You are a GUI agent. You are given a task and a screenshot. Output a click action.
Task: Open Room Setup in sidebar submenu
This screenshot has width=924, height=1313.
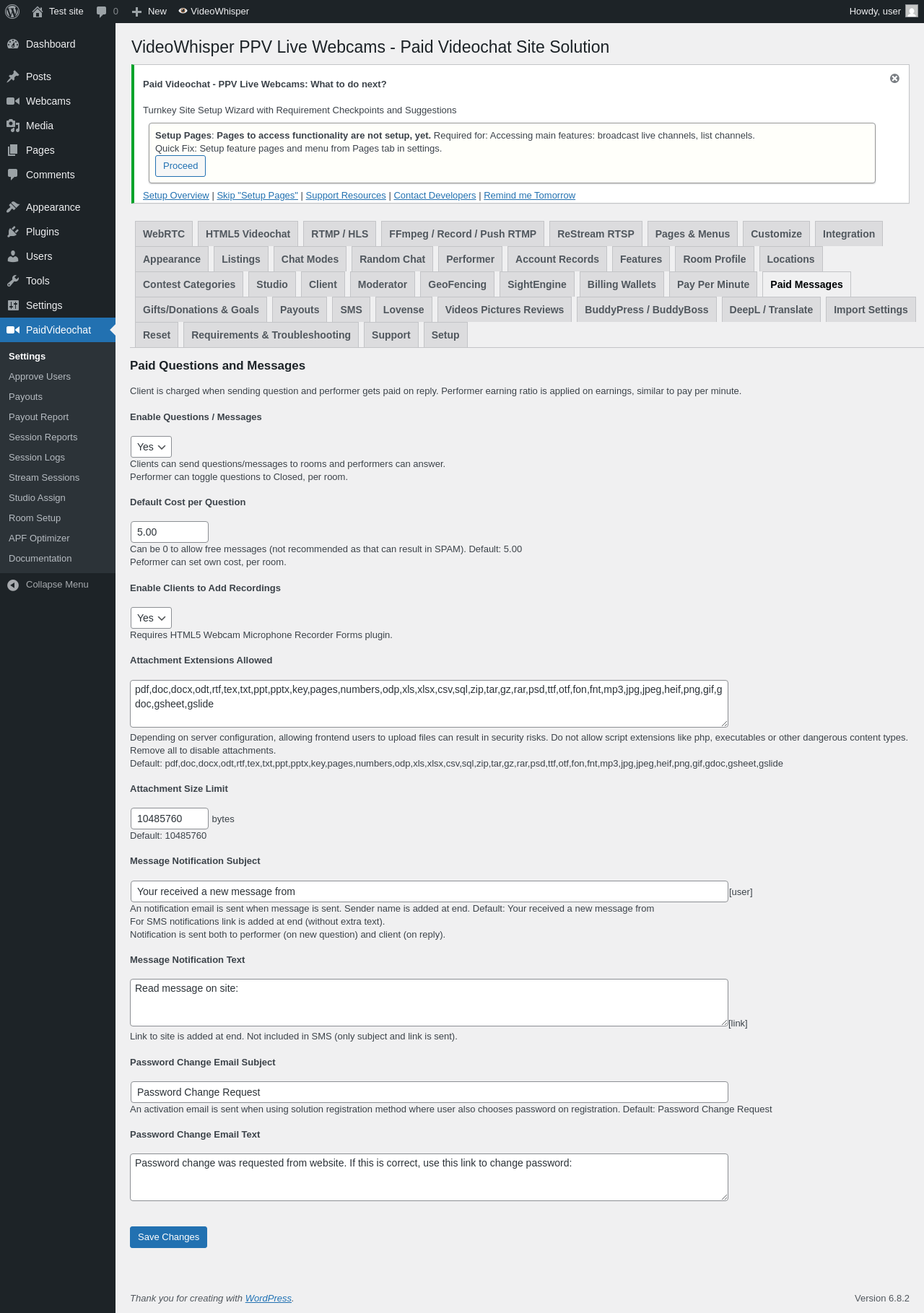click(35, 518)
